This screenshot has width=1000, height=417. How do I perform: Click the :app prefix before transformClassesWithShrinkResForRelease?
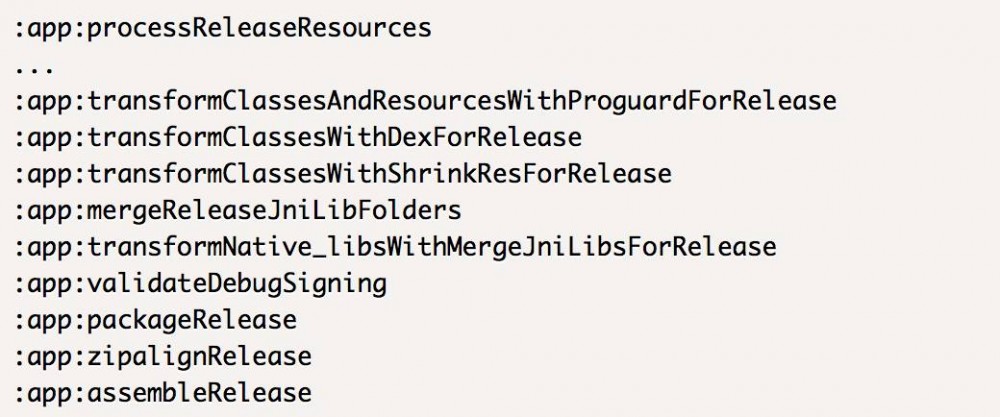pos(47,173)
